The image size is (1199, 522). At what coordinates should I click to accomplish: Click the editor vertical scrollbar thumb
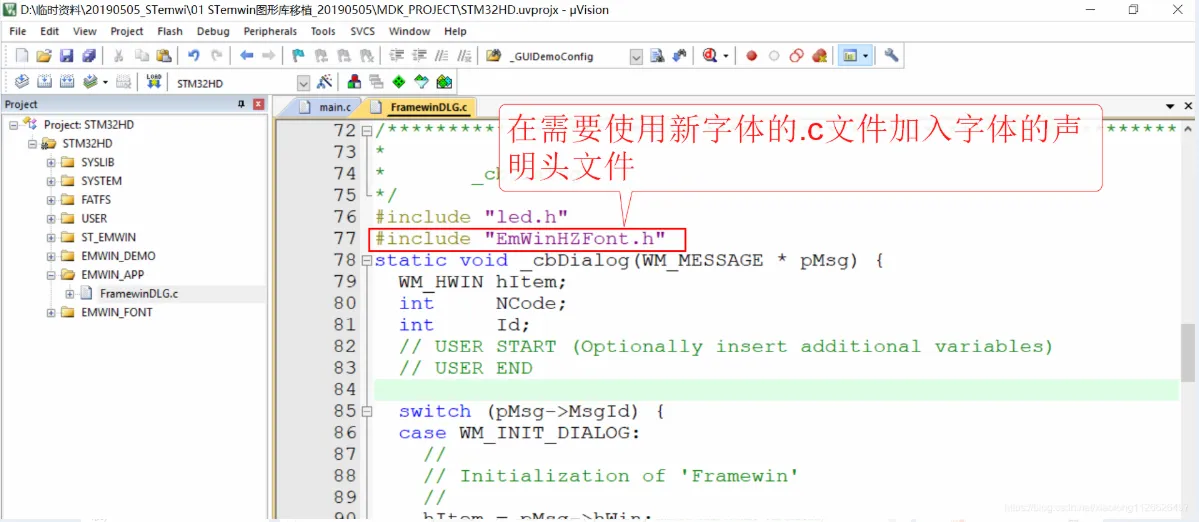(x=1187, y=352)
